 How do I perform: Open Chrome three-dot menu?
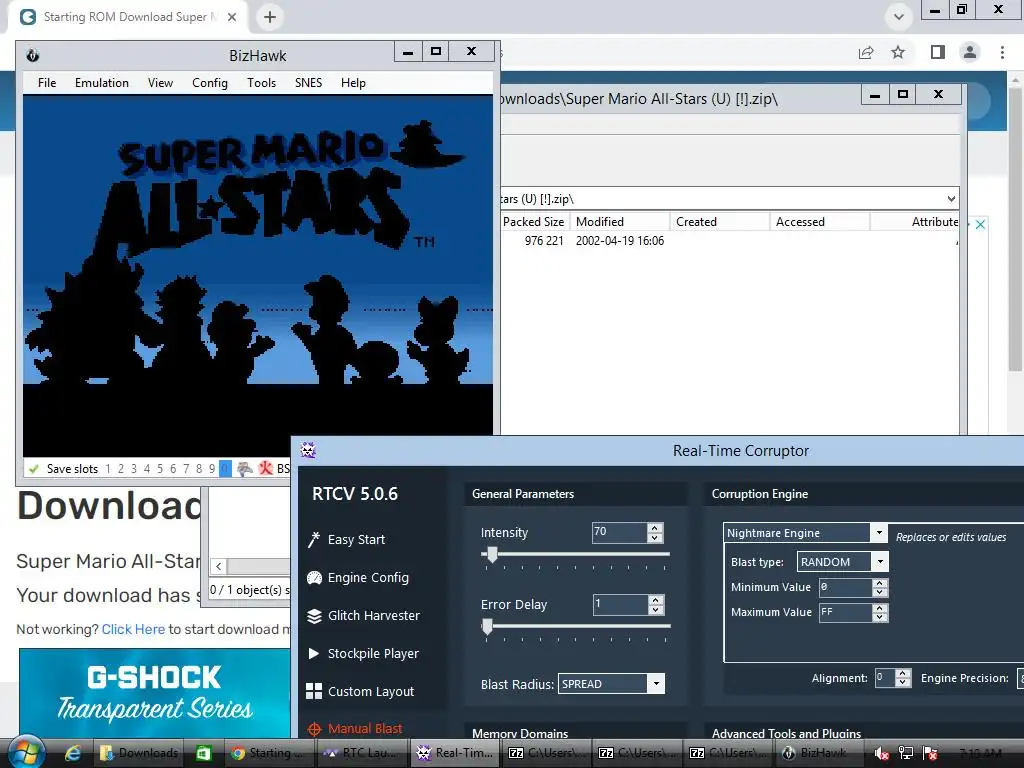tap(1002, 52)
